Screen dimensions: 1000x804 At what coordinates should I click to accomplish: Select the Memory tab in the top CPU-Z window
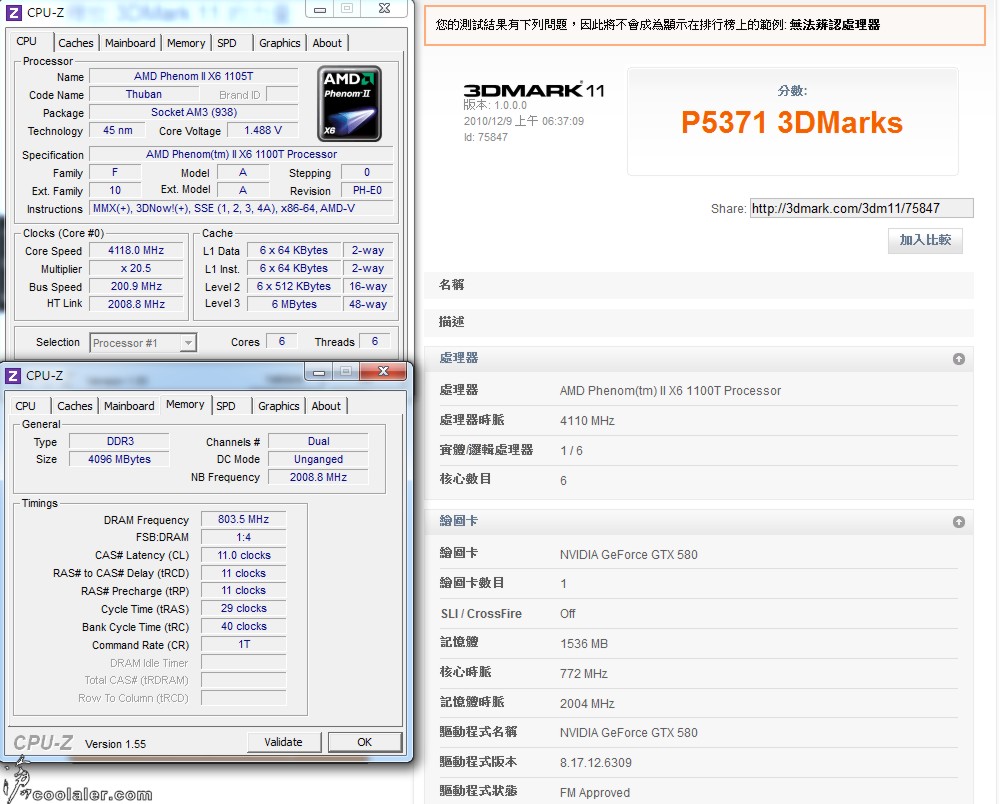click(186, 43)
